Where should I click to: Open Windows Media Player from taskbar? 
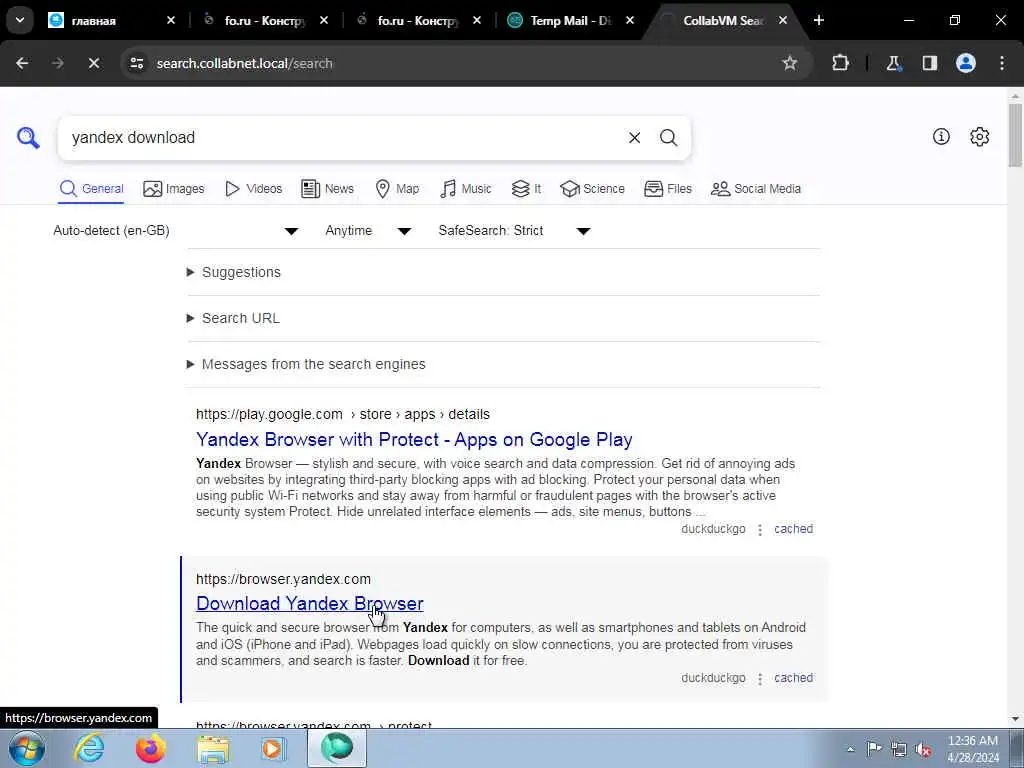coord(273,748)
